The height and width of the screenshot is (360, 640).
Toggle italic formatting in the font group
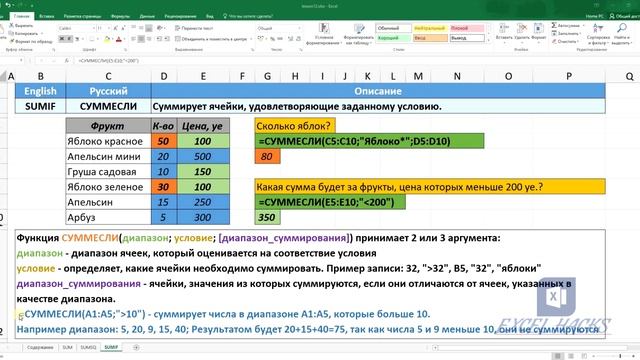(x=69, y=39)
